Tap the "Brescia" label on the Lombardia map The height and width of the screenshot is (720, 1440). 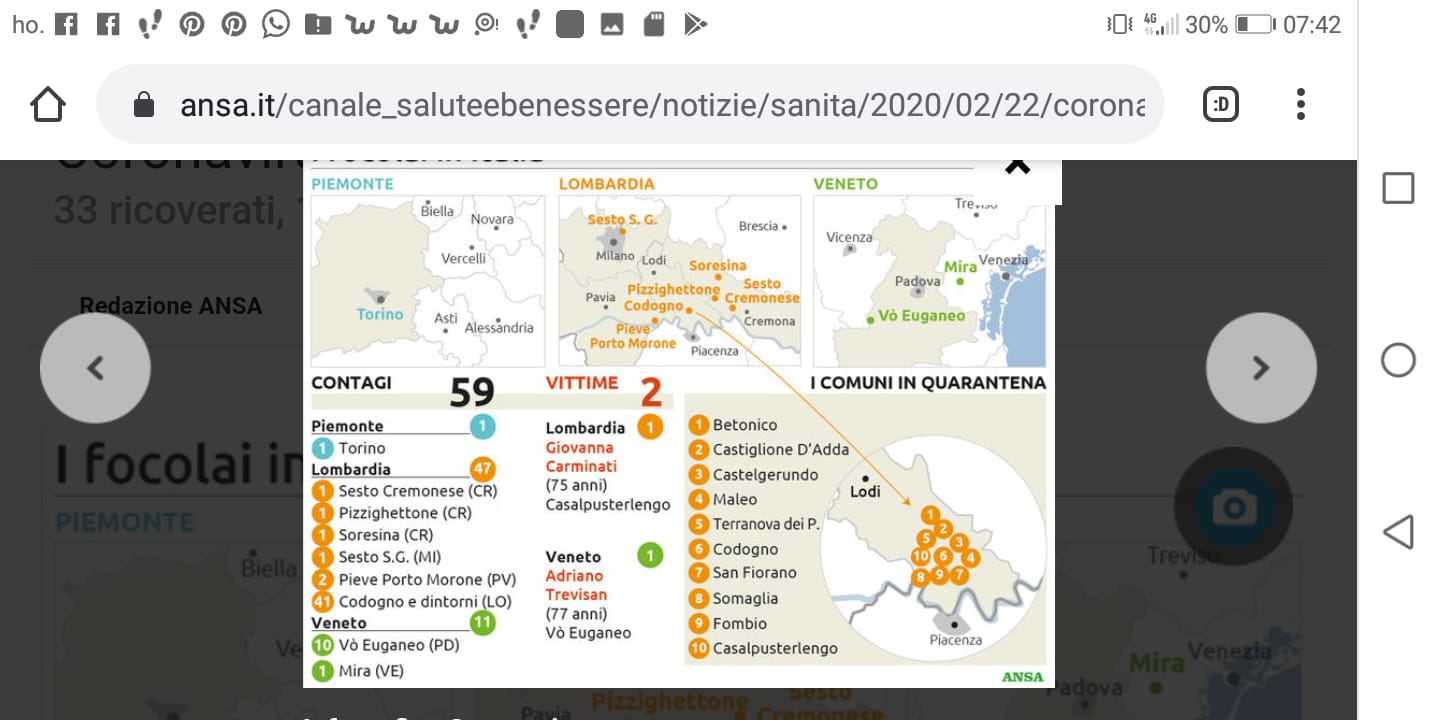[759, 226]
